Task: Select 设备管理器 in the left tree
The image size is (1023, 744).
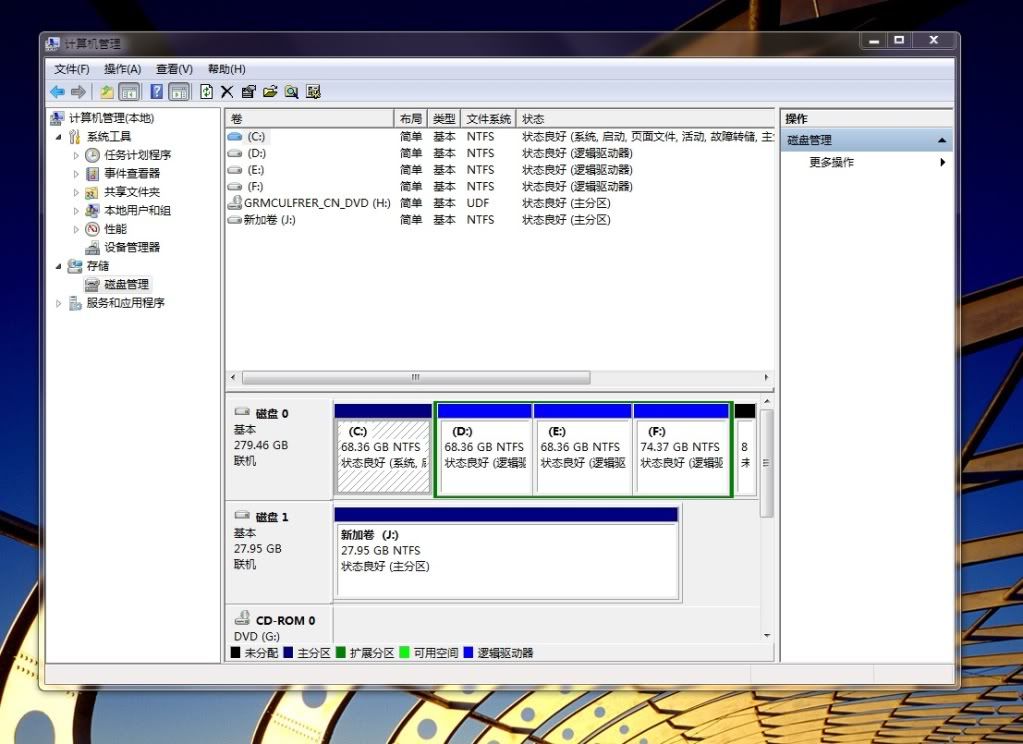Action: click(131, 247)
